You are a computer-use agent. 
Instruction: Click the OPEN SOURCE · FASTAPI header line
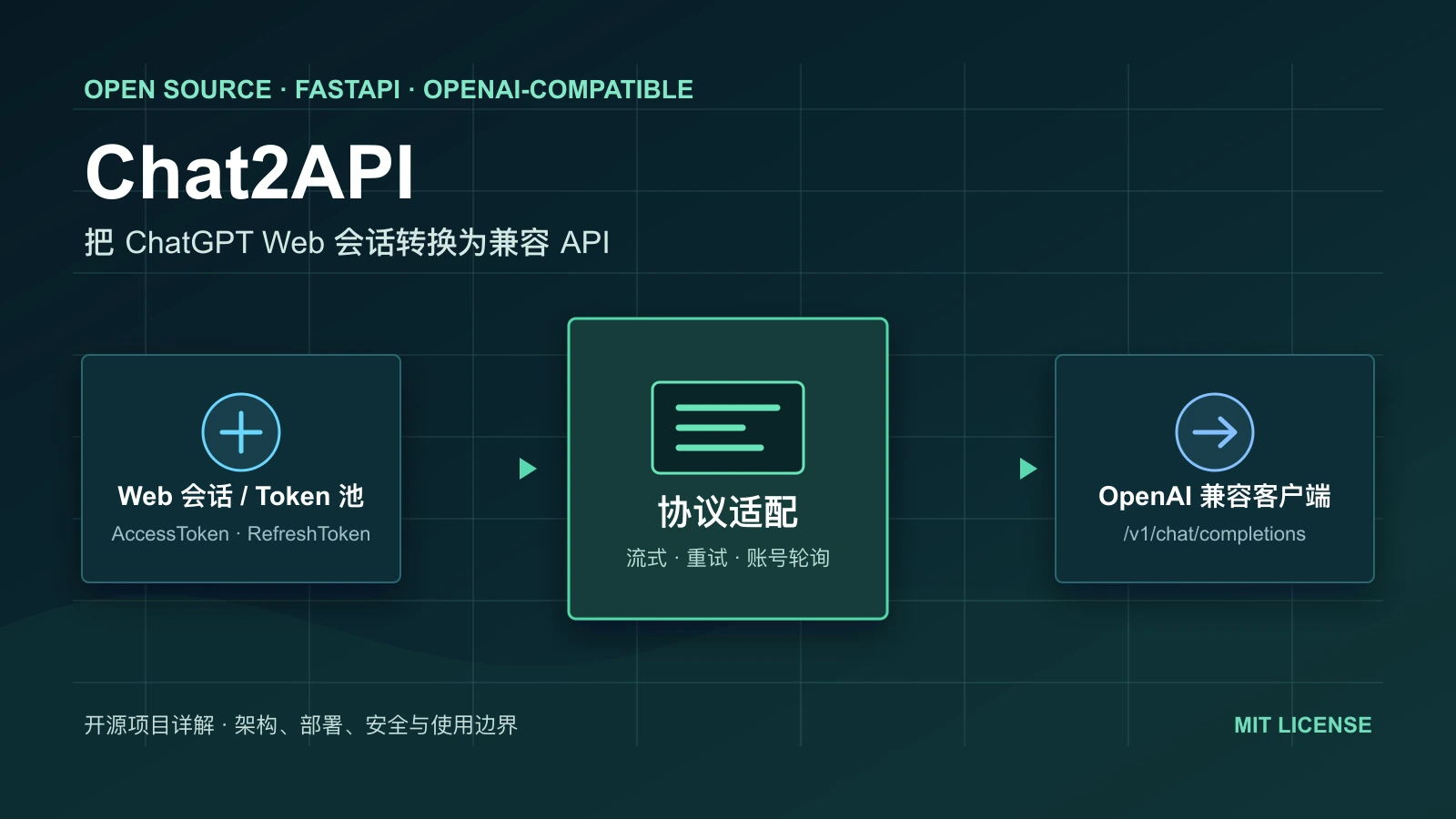(389, 89)
